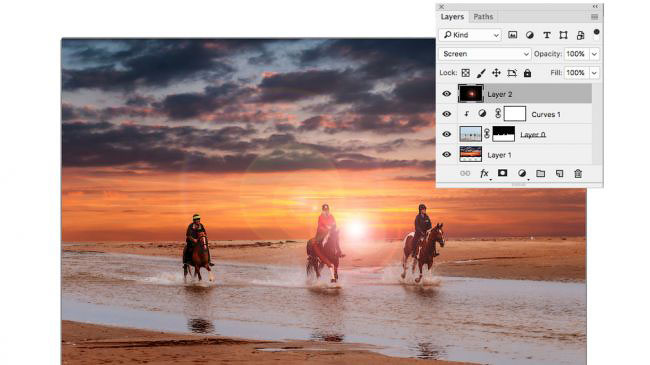Select Layer 1 sunset thumbnail
The height and width of the screenshot is (365, 650).
[471, 154]
